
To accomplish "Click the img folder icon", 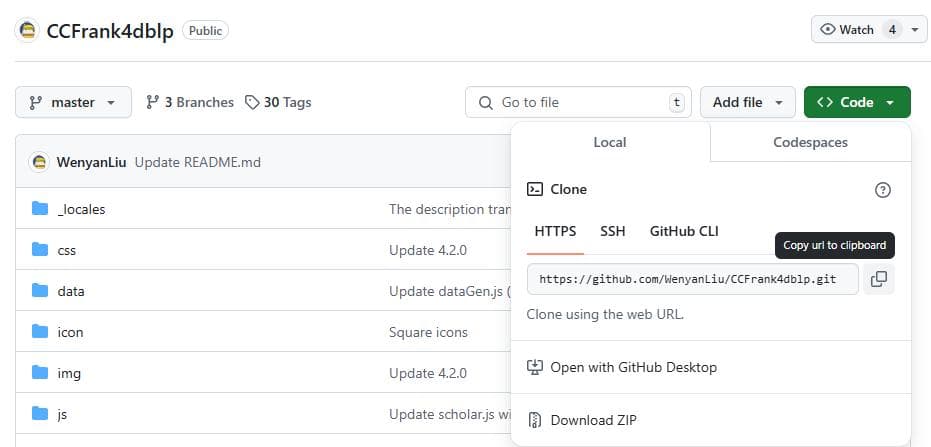I will (40, 372).
